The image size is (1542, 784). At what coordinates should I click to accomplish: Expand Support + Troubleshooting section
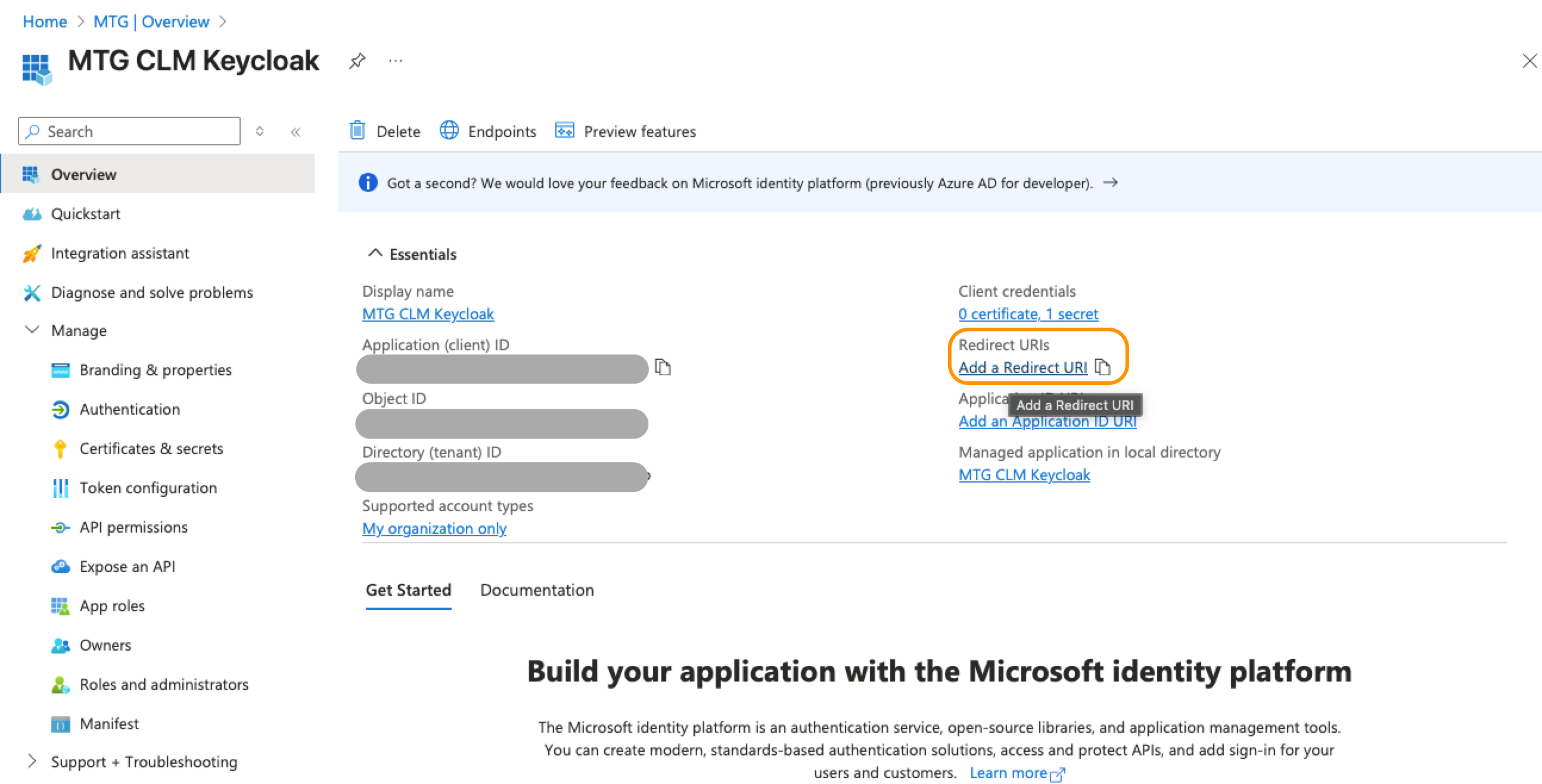point(32,761)
